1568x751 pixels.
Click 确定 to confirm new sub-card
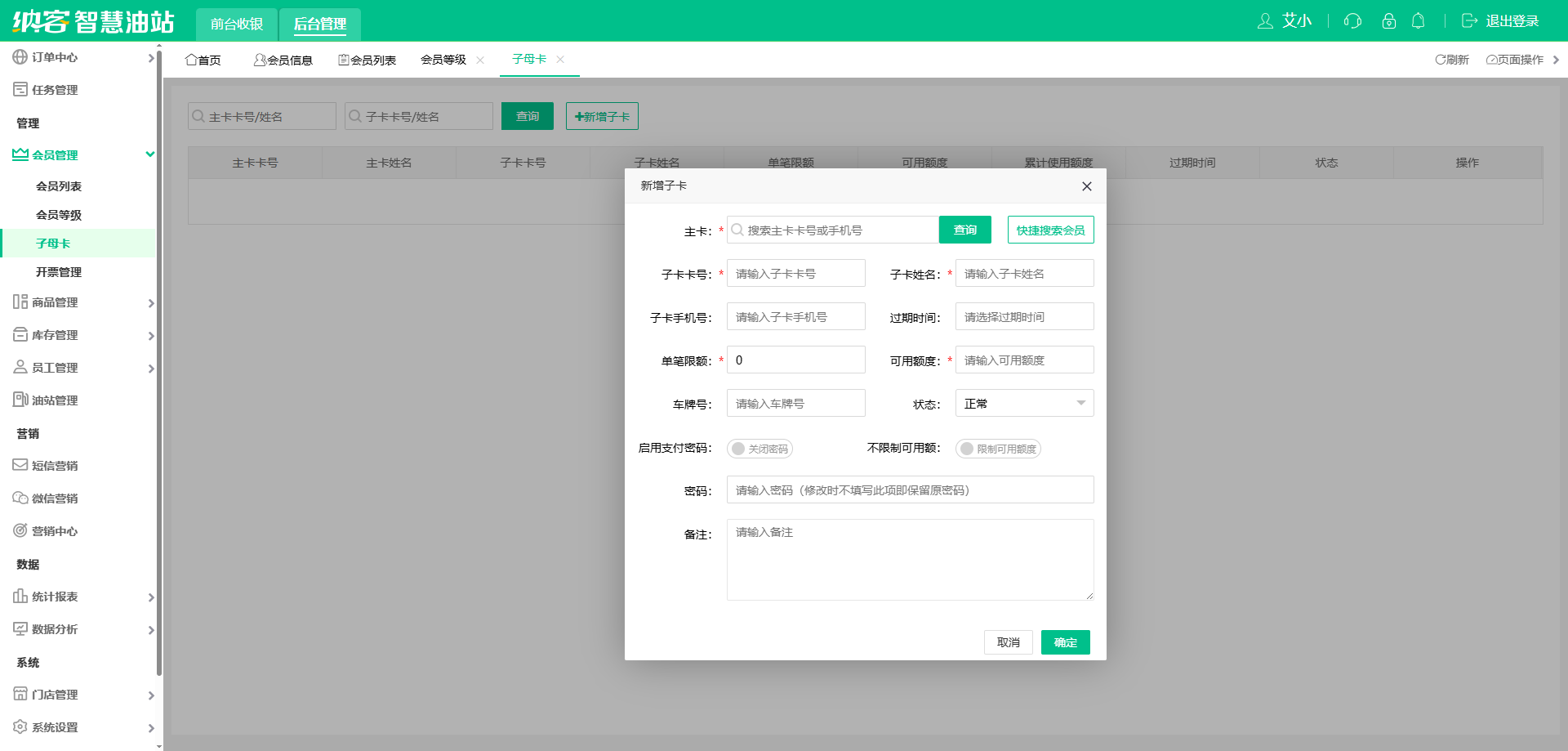[1066, 642]
